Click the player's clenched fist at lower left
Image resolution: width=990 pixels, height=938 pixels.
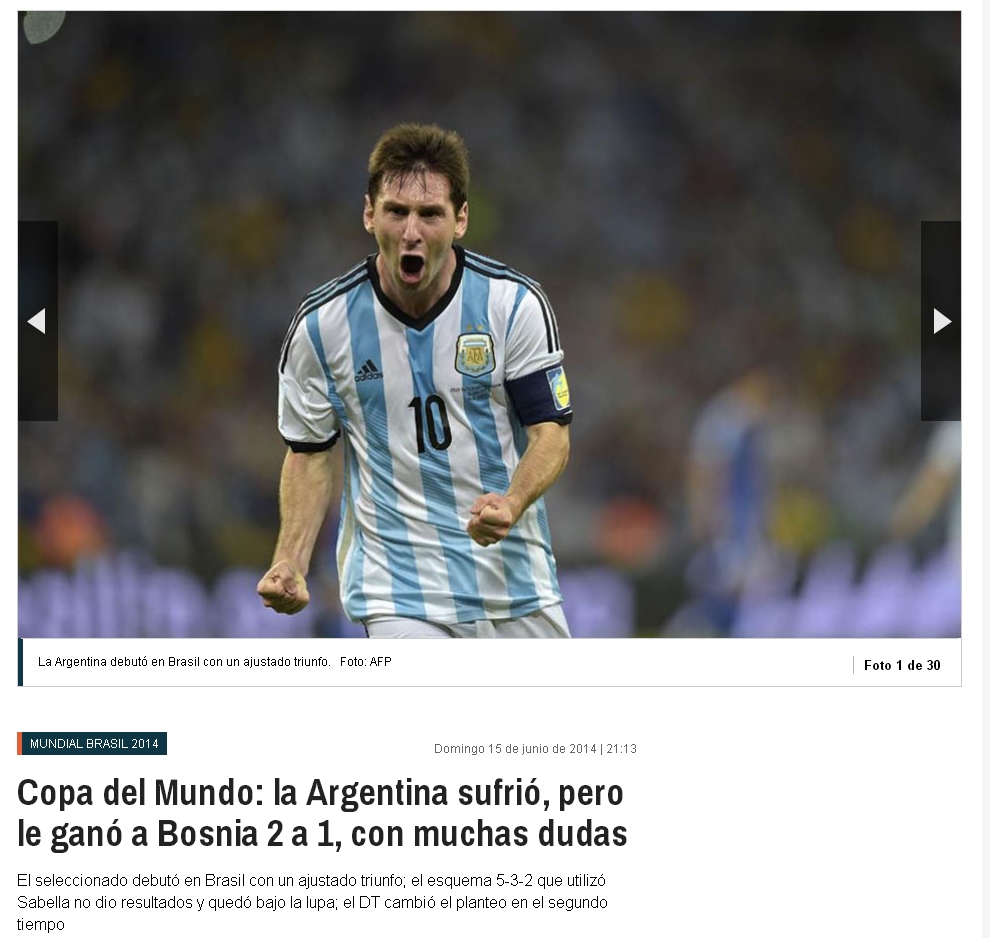point(283,588)
